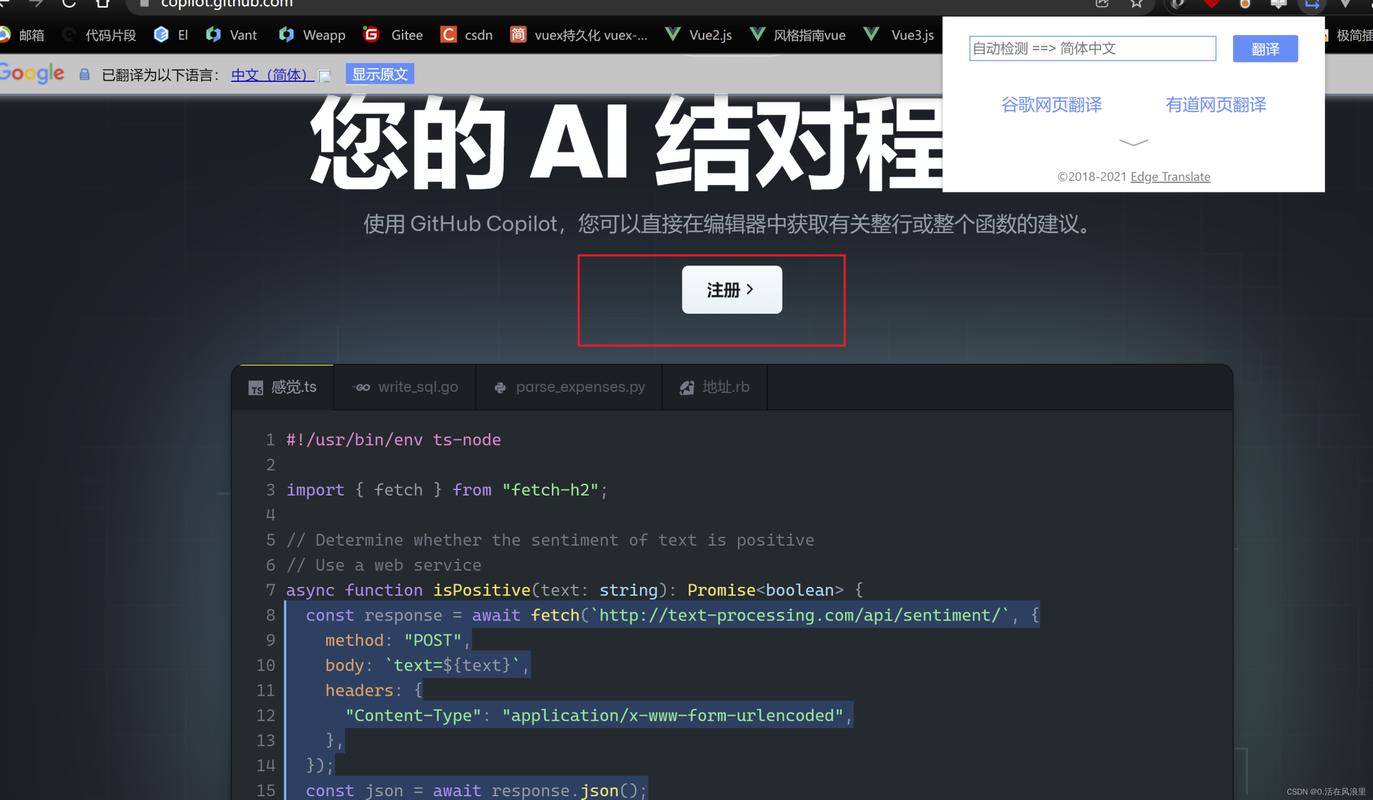Click code line #!/usr/bin/env ts-node
Image resolution: width=1373 pixels, height=800 pixels.
(393, 440)
